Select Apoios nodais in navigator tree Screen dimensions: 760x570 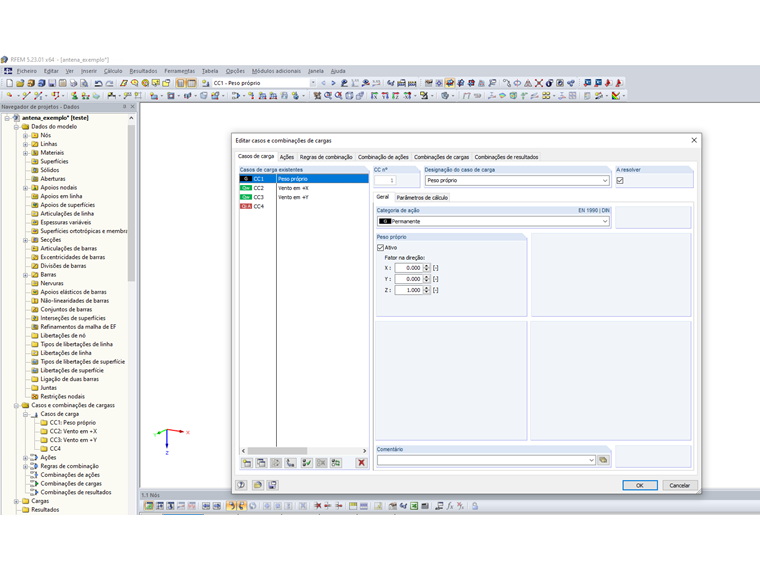coord(58,188)
